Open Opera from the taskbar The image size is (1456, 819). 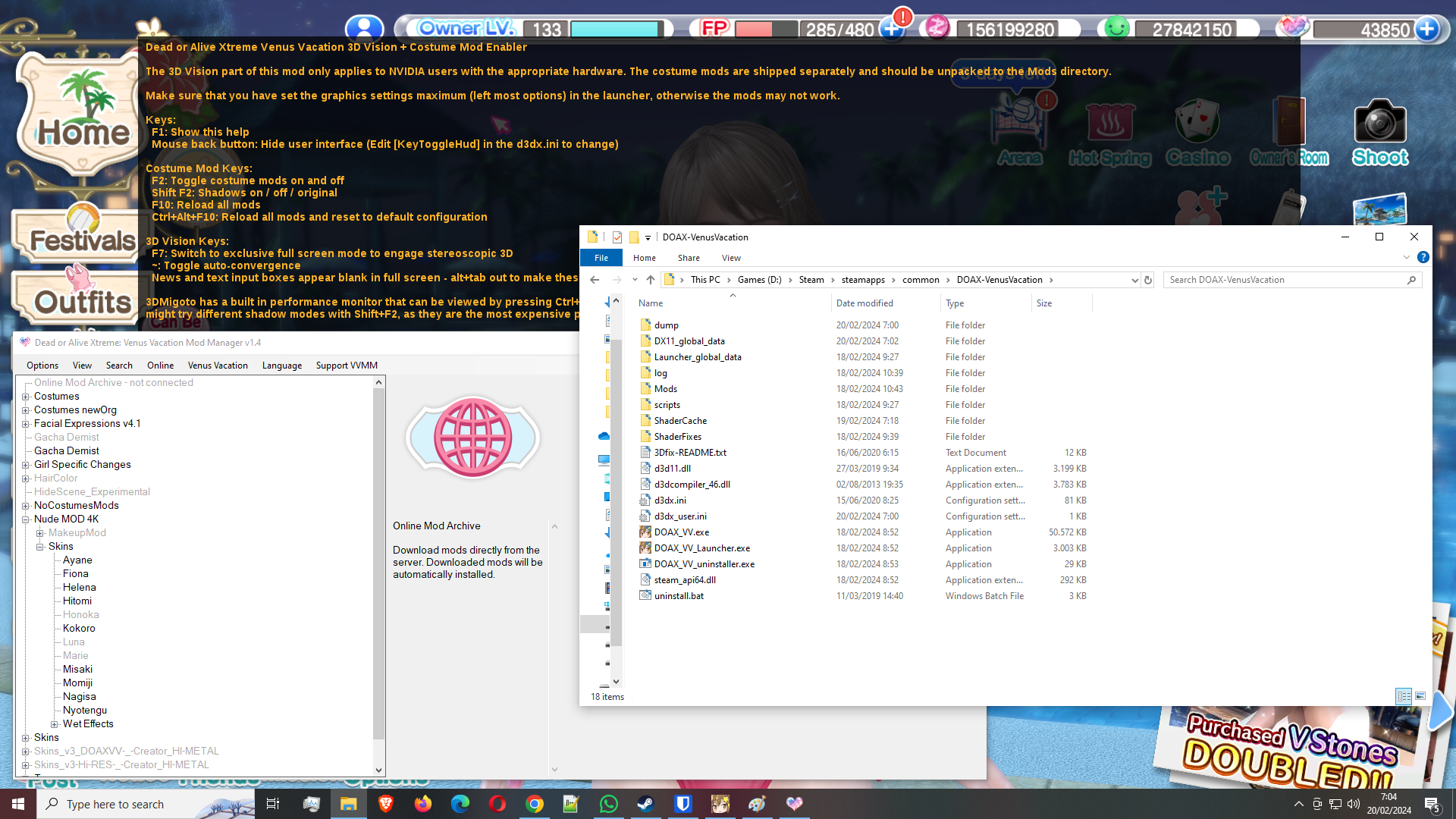[497, 804]
